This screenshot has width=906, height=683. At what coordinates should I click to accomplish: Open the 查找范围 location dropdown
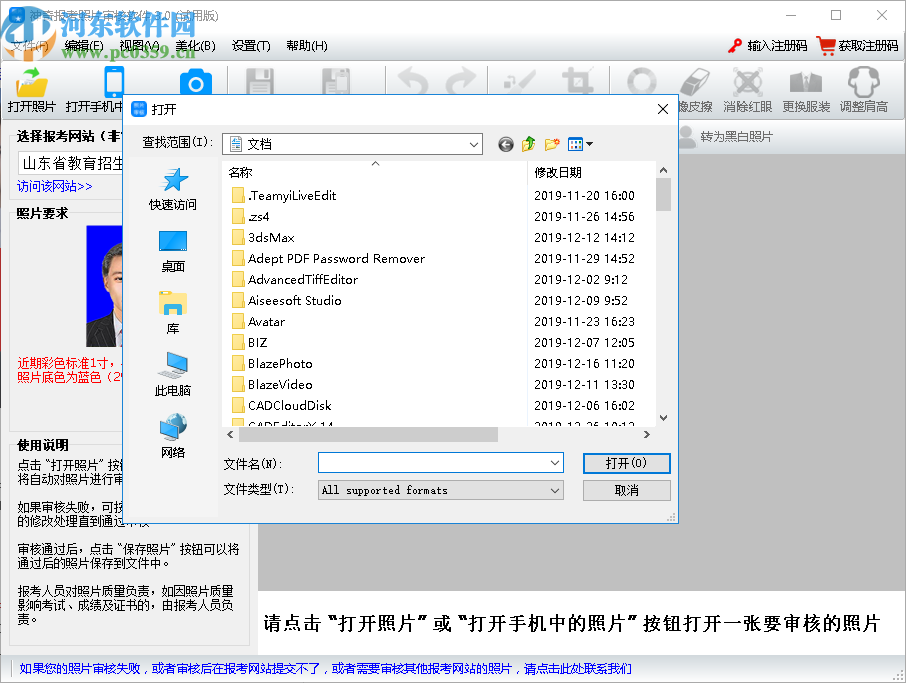(x=474, y=144)
